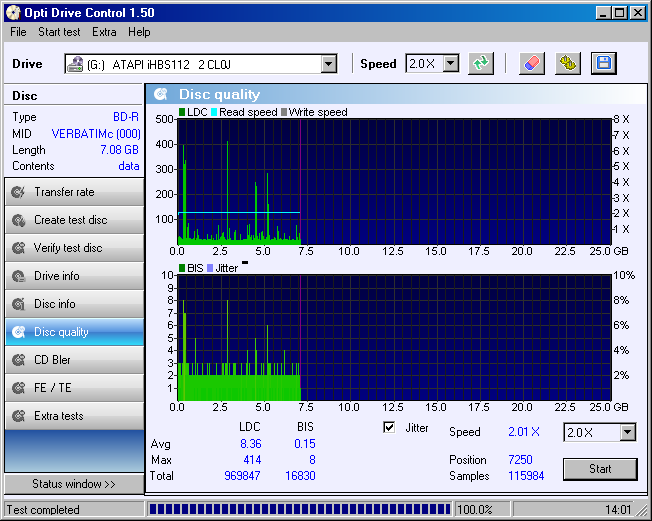Image resolution: width=652 pixels, height=521 pixels.
Task: Open the Disc info section
Action: [x=74, y=304]
